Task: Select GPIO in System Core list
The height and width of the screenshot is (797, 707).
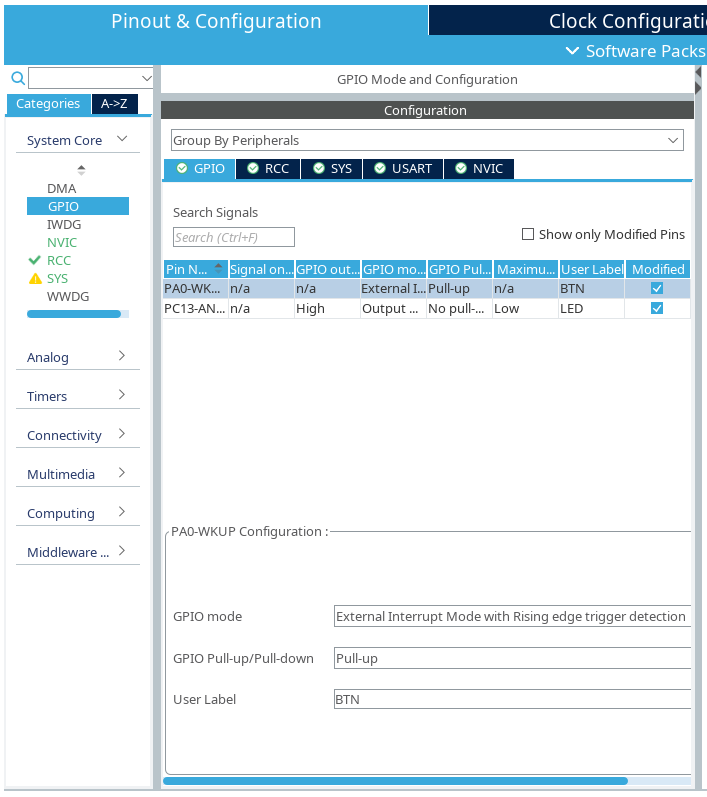Action: [78, 206]
